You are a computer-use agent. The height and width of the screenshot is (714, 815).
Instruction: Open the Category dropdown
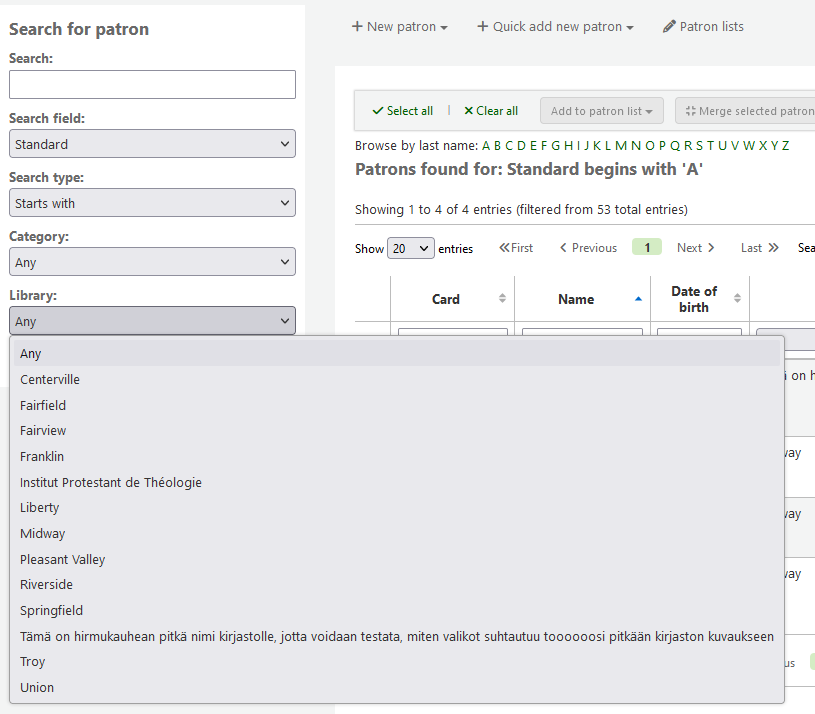click(x=152, y=262)
